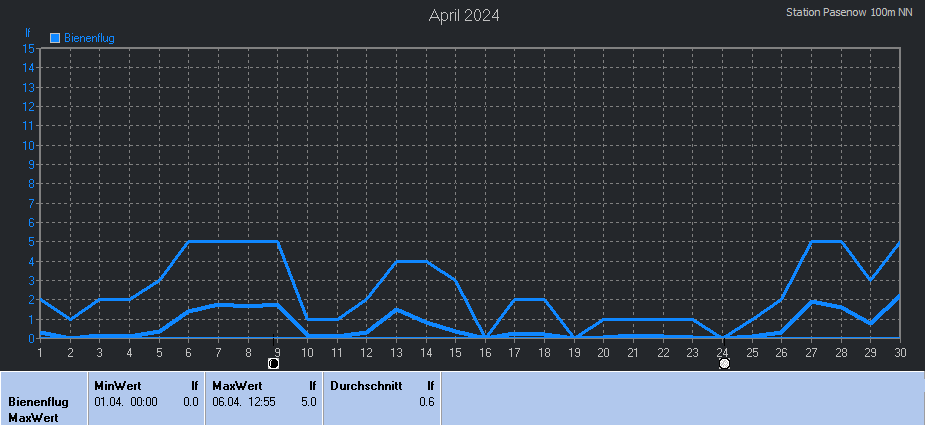Click day 30 on the x-axis
This screenshot has width=925, height=425.
coord(900,353)
